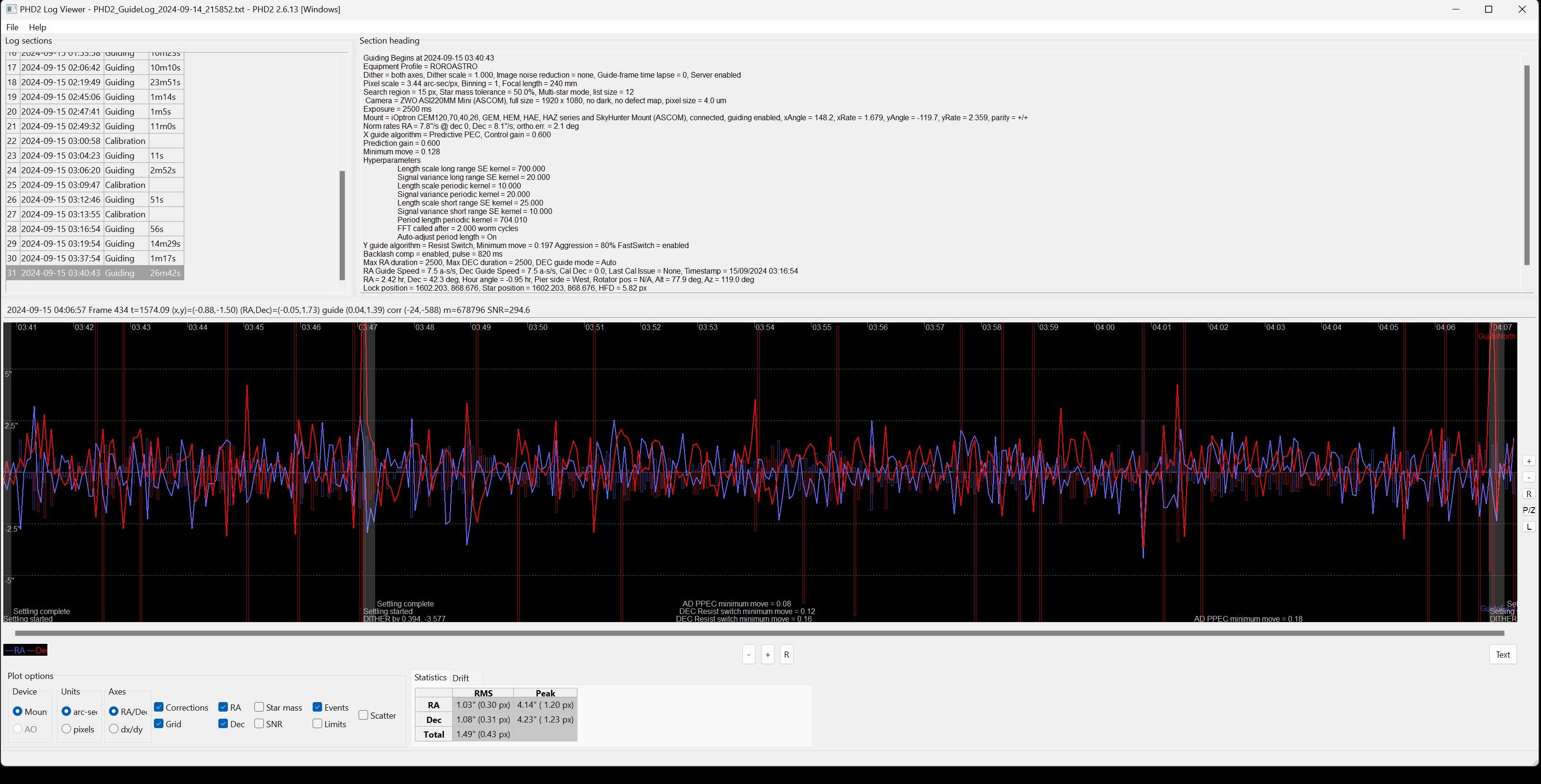Switch to the Drift tab
Image resolution: width=1541 pixels, height=784 pixels.
[460, 677]
